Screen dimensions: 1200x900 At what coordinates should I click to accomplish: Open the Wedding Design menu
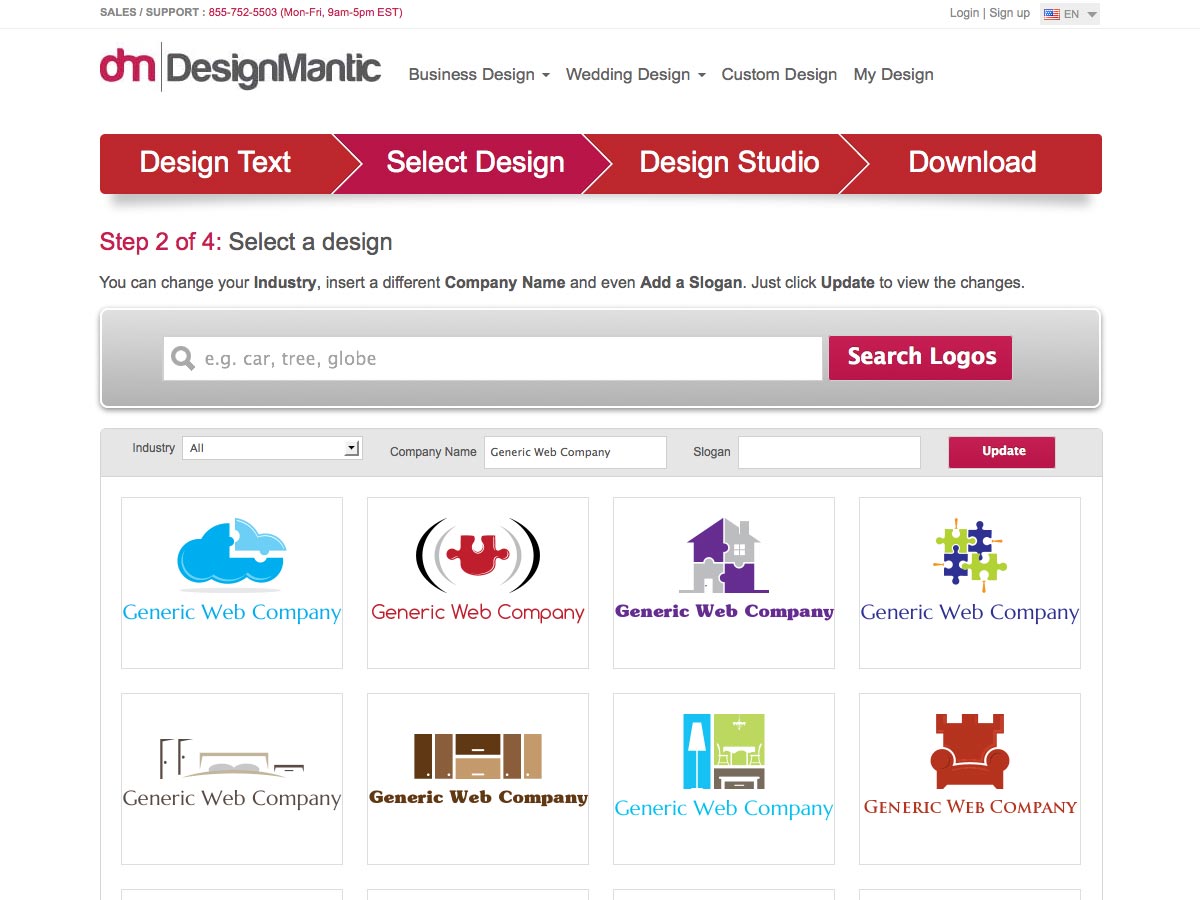click(x=628, y=74)
